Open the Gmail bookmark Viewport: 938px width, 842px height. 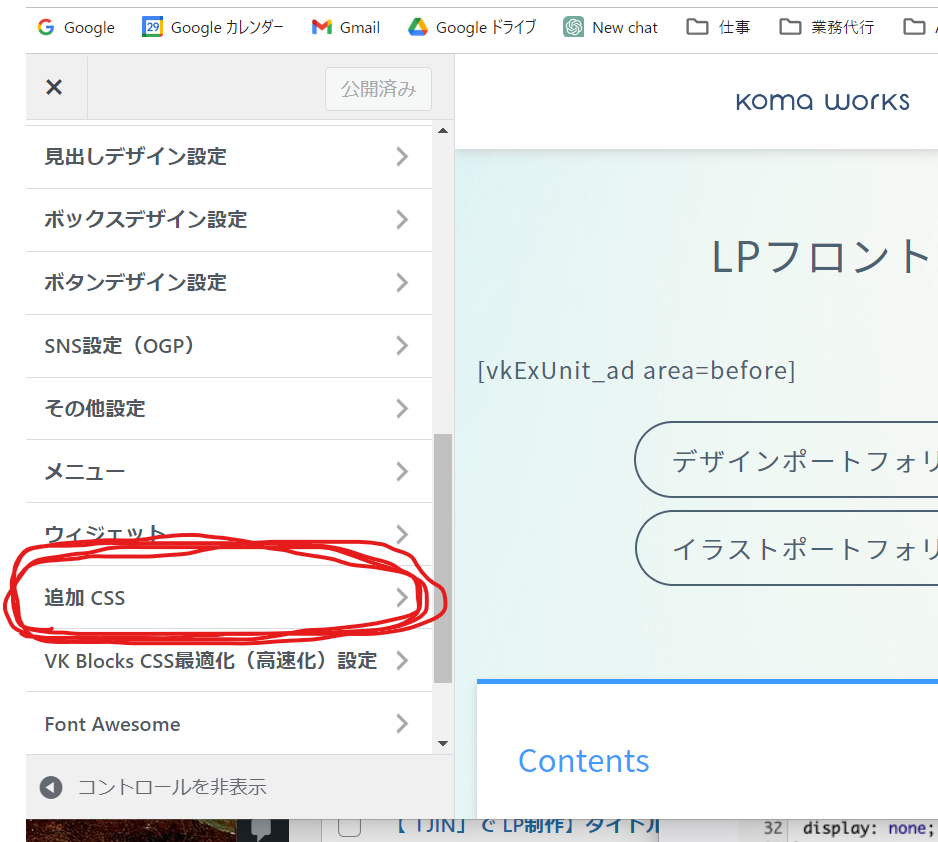pos(346,27)
